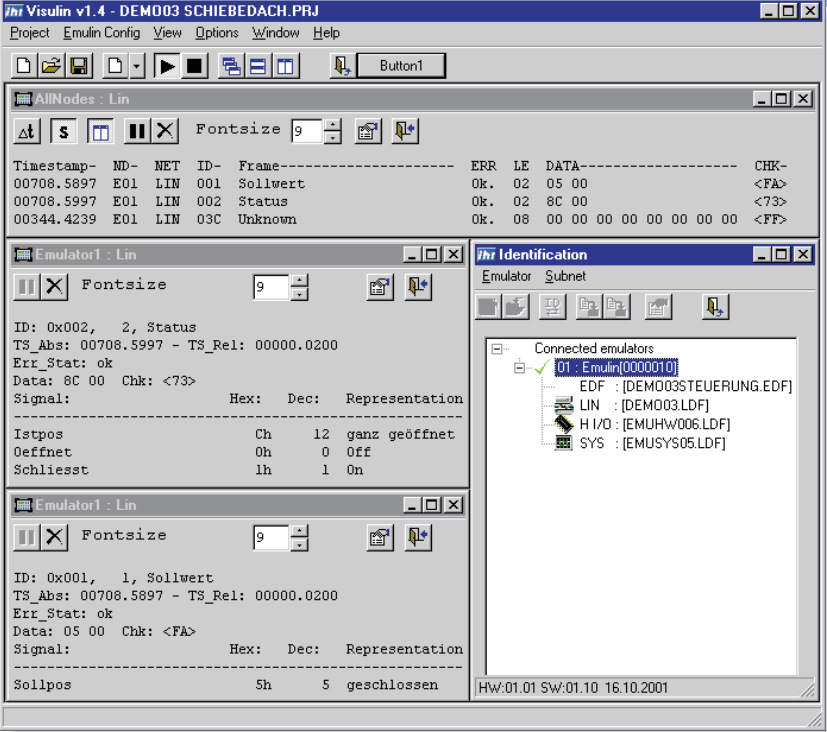Toggle pause in the AllNodes window

coord(138,131)
